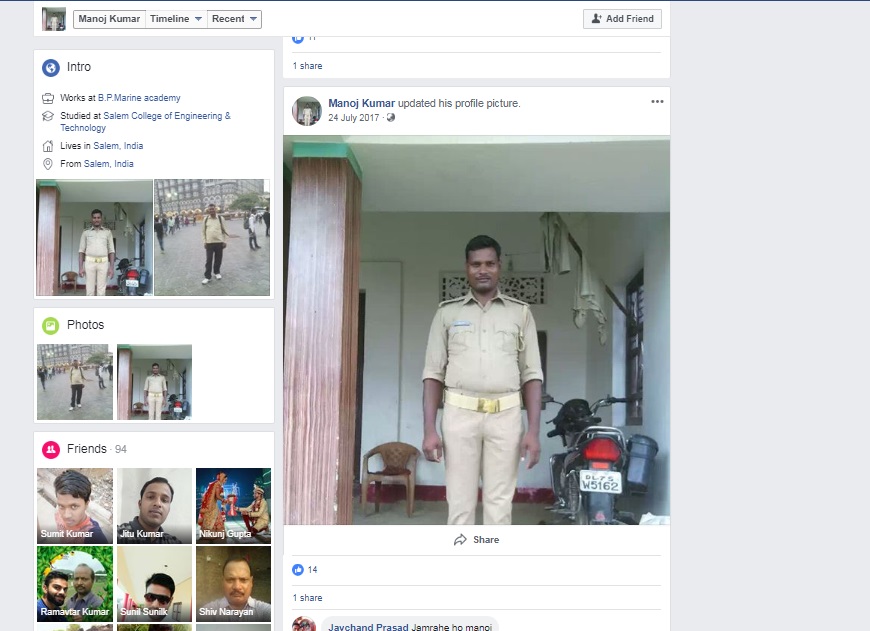The width and height of the screenshot is (870, 631).
Task: Click the green Photos section icon
Action: click(x=50, y=325)
